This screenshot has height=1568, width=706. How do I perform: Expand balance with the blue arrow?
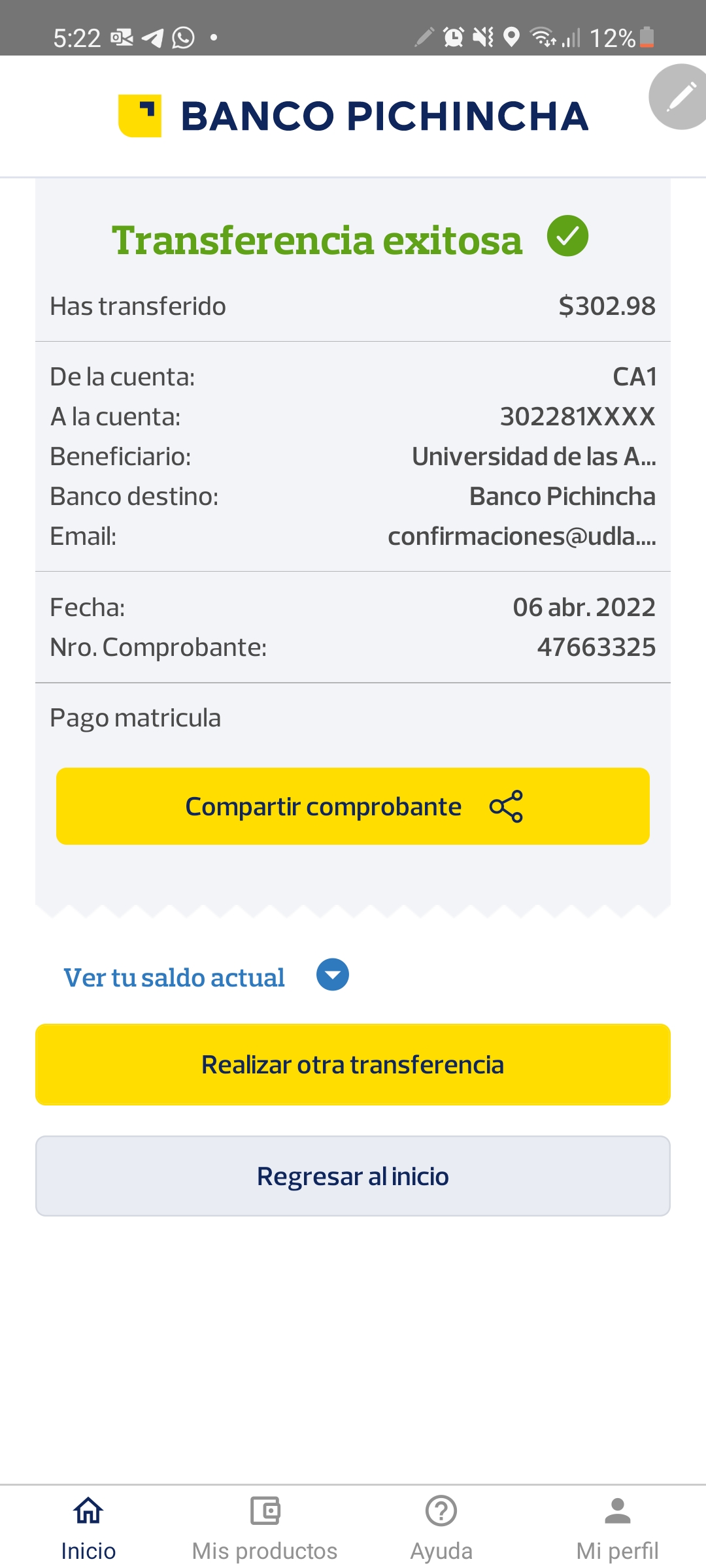click(333, 975)
